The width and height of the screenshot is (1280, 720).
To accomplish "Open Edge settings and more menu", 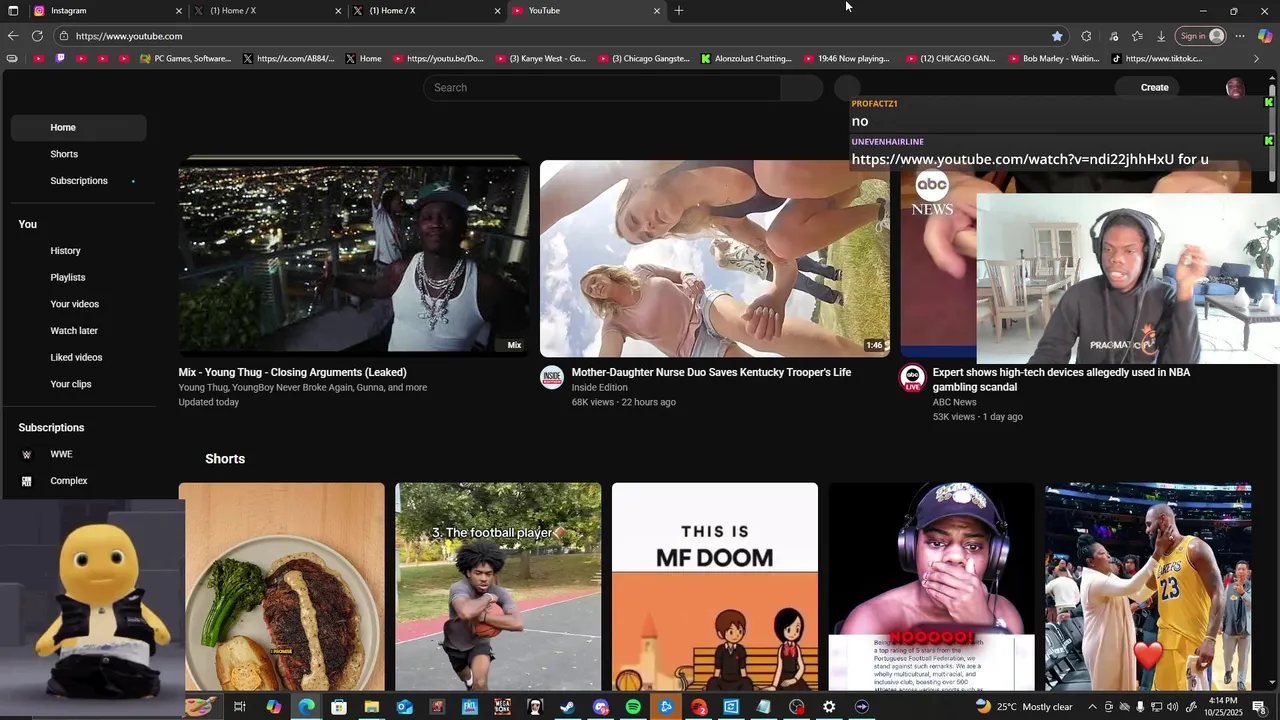I will click(x=1240, y=36).
